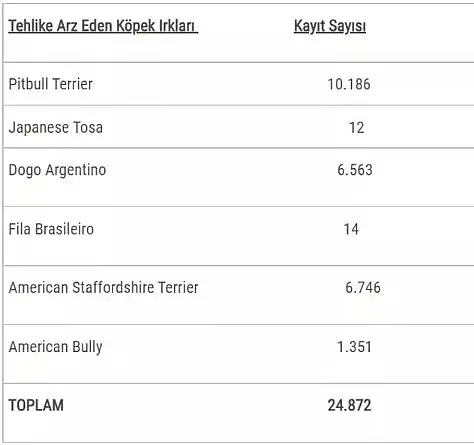Click the word 'Argentino' in third row
Viewport: 474px width, 445px height.
pos(76,171)
